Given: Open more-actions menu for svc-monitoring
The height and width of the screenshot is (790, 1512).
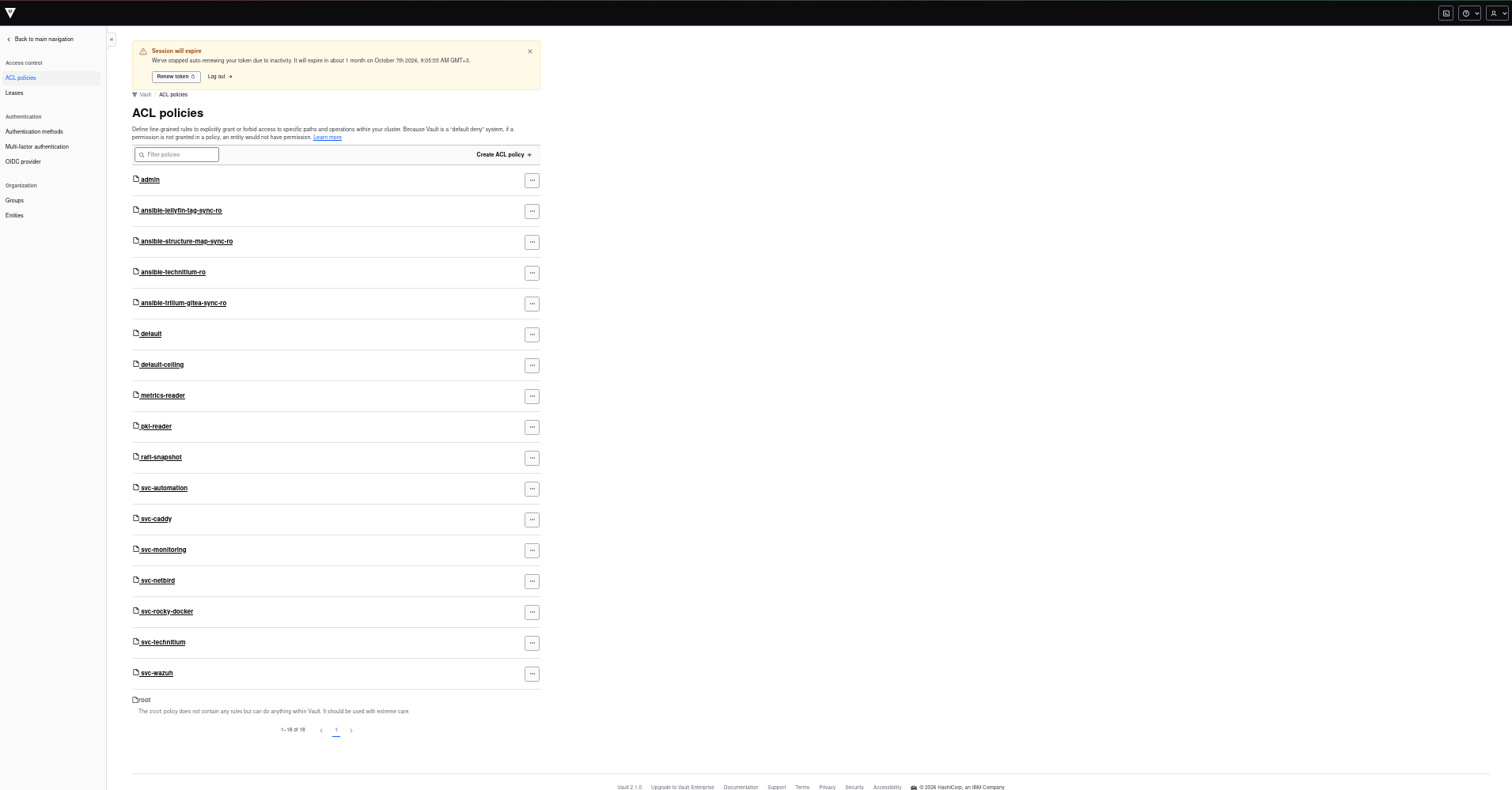Looking at the screenshot, I should pyautogui.click(x=532, y=550).
